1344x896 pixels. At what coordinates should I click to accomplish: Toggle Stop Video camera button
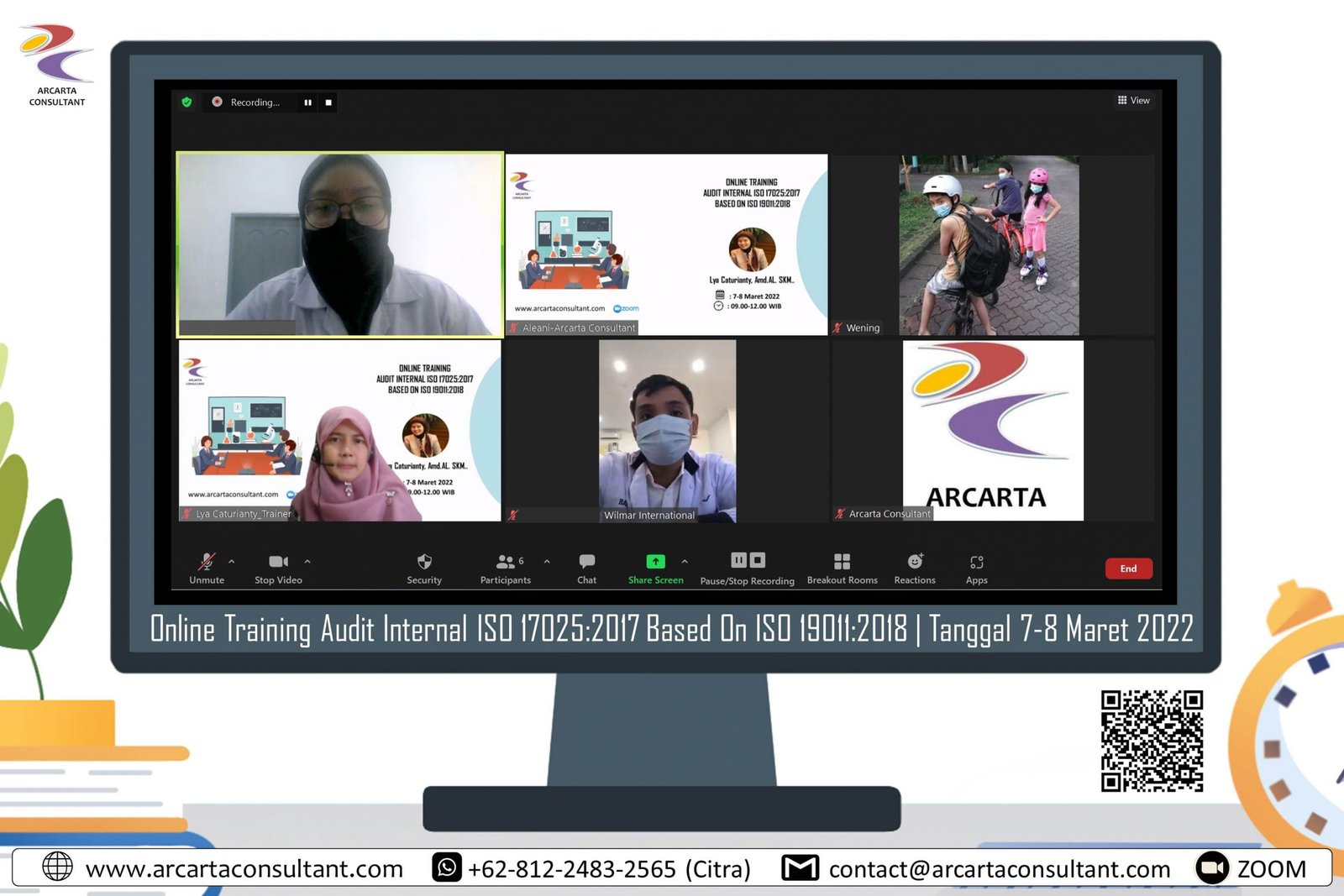278,562
